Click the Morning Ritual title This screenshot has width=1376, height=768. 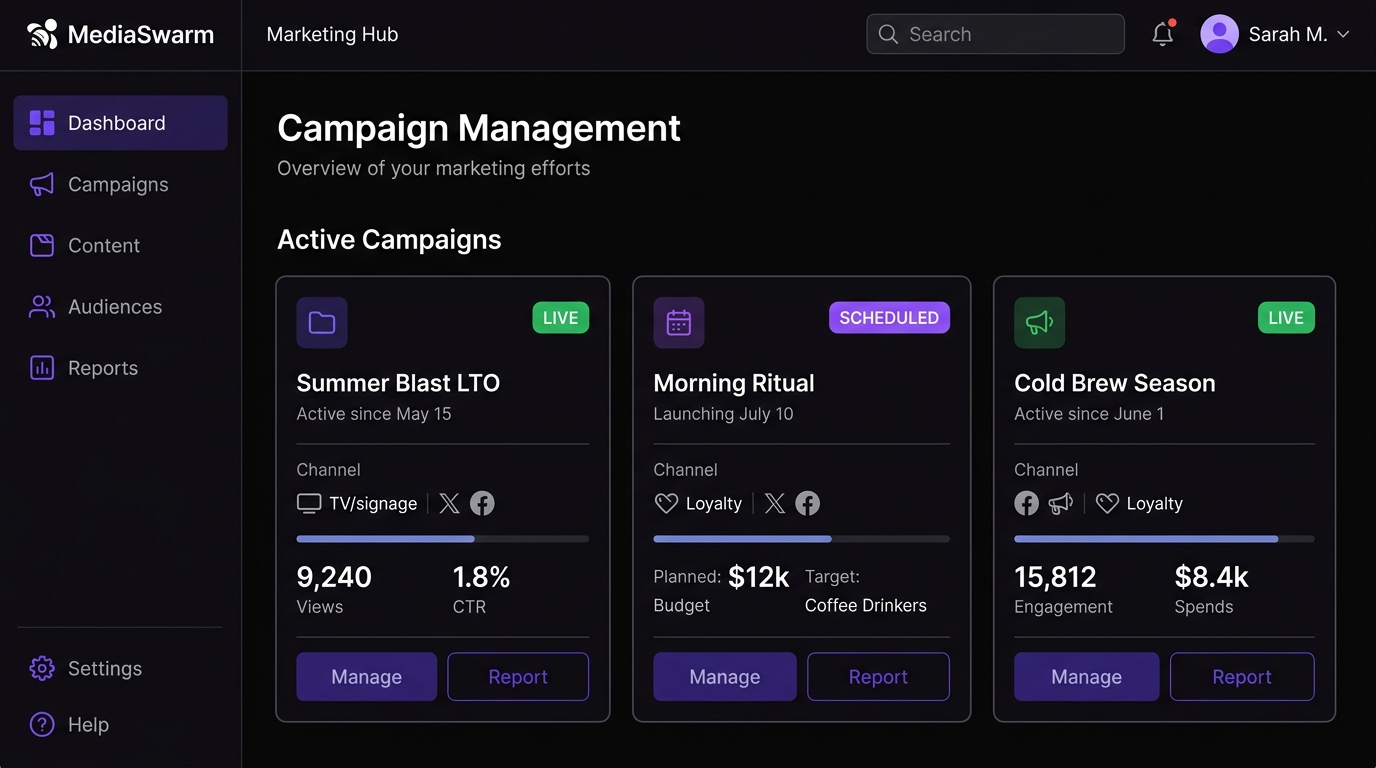pyautogui.click(x=734, y=383)
